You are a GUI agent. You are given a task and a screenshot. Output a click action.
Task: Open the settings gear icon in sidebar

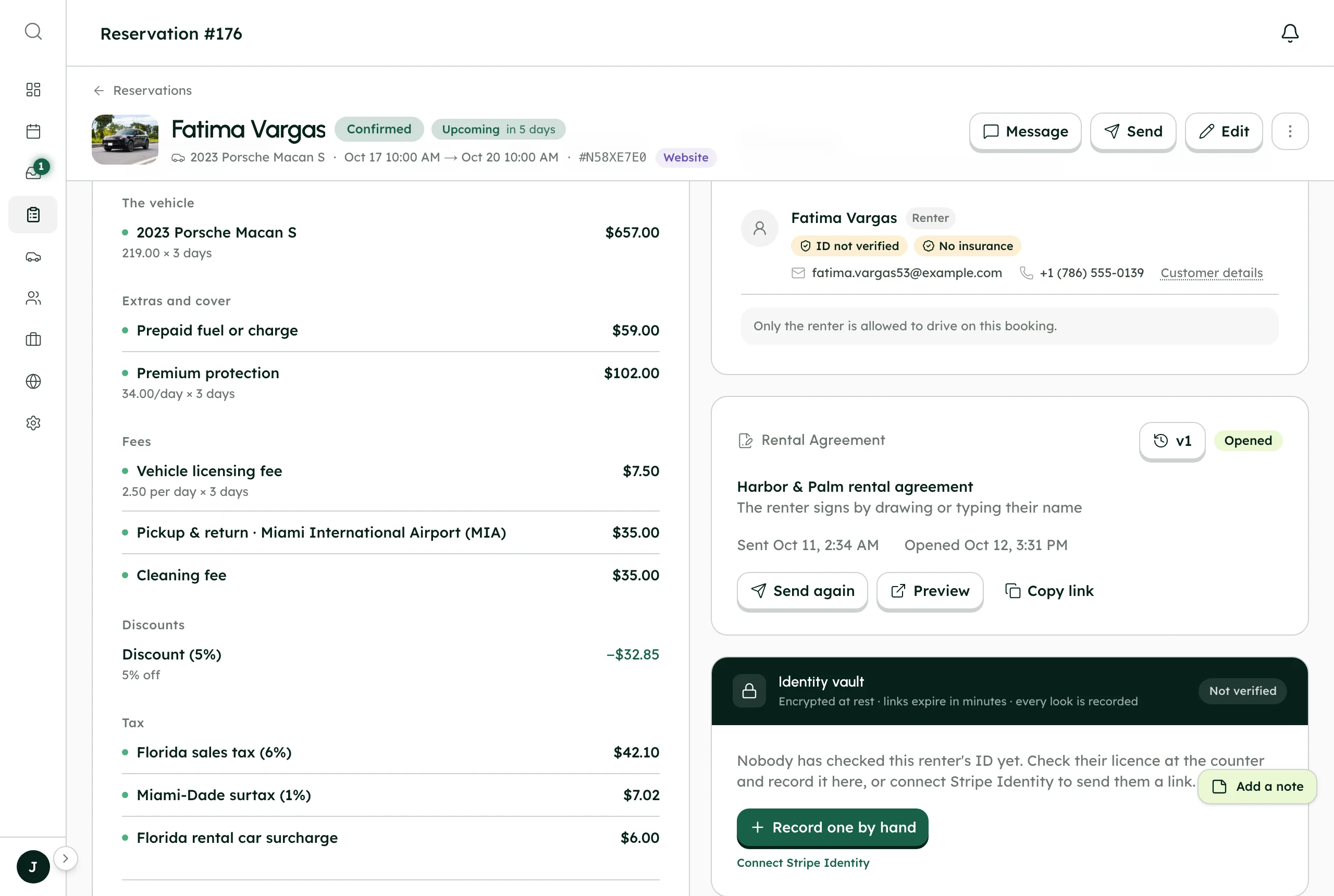click(x=33, y=423)
